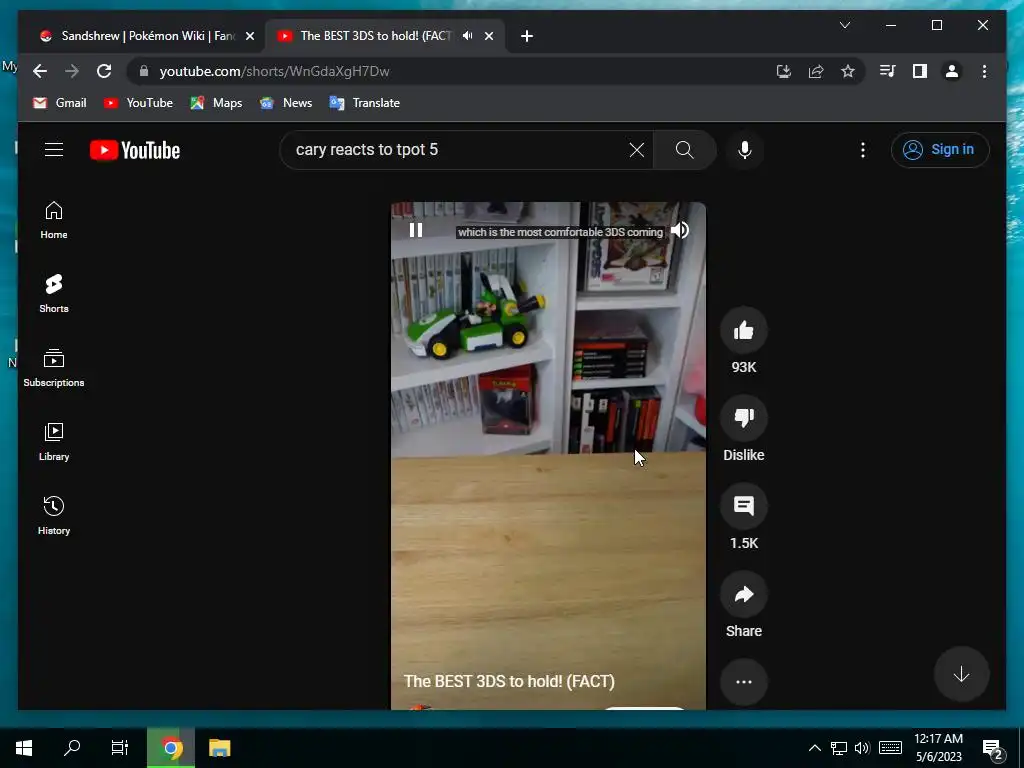
Task: Open network status tray icon
Action: [839, 748]
